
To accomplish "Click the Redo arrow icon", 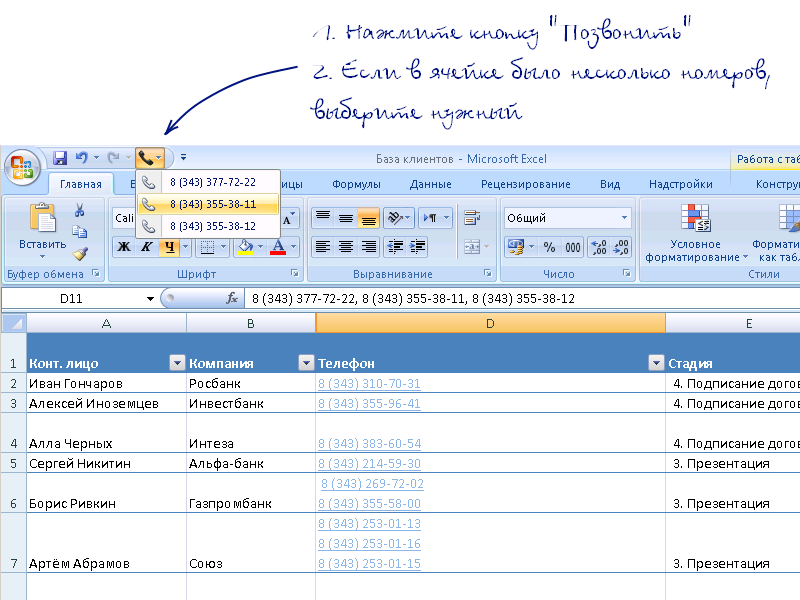I will click(113, 158).
